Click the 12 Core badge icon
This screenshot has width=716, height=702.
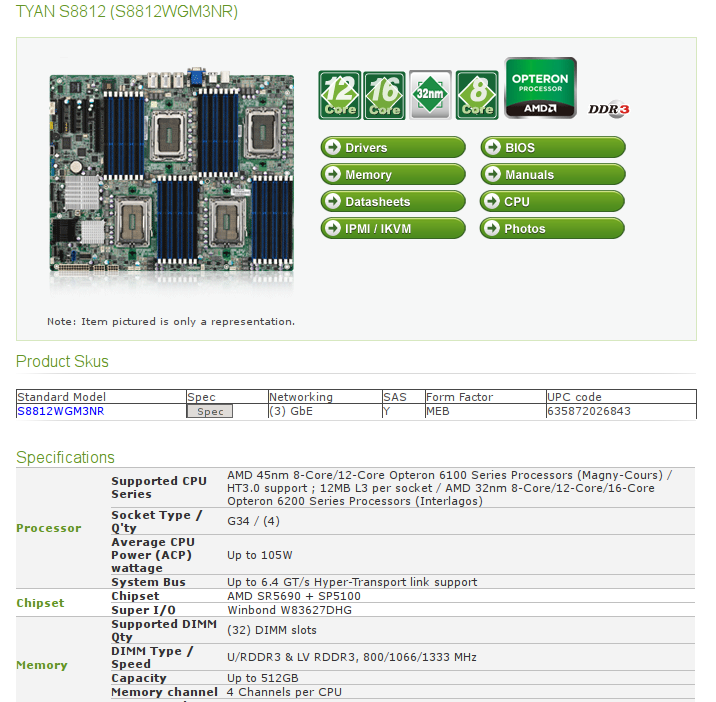339,95
